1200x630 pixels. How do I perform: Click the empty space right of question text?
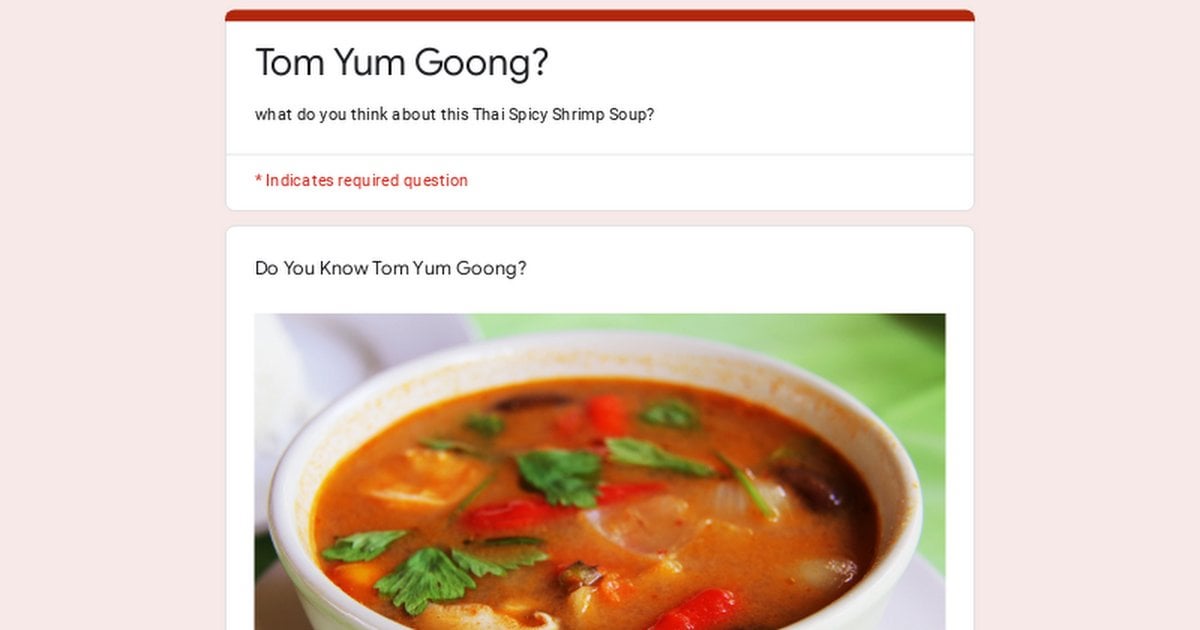(740, 268)
